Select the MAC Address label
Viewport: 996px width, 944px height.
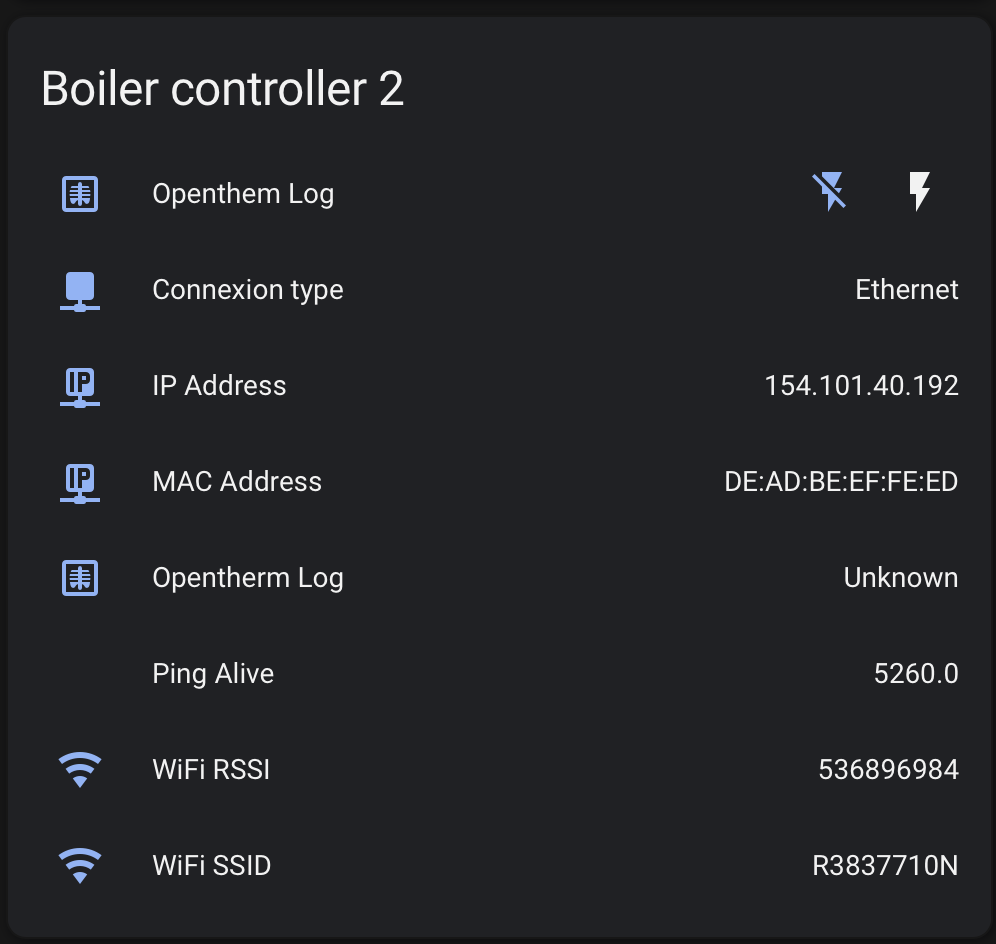(237, 482)
